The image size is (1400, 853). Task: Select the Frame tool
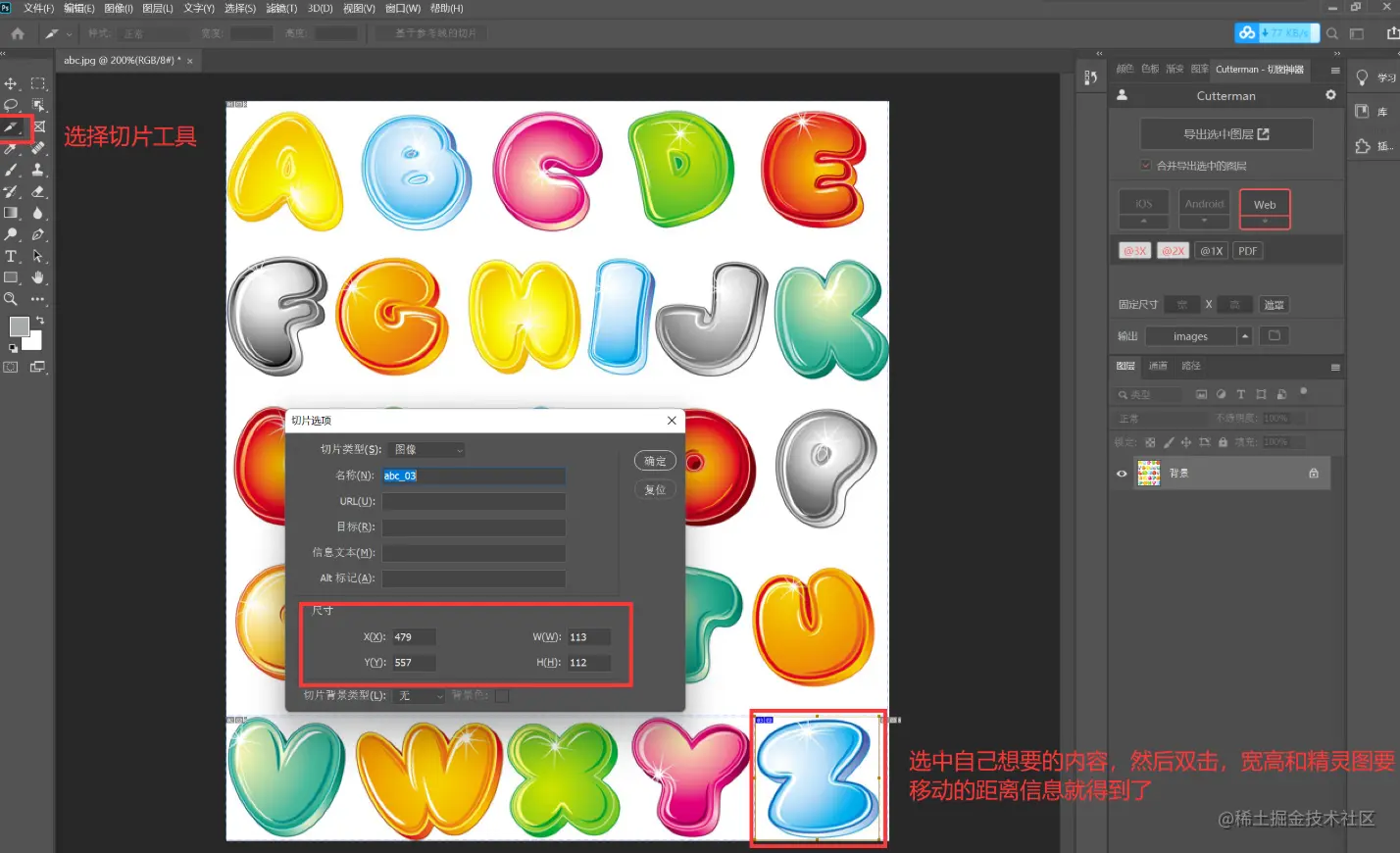(38, 126)
